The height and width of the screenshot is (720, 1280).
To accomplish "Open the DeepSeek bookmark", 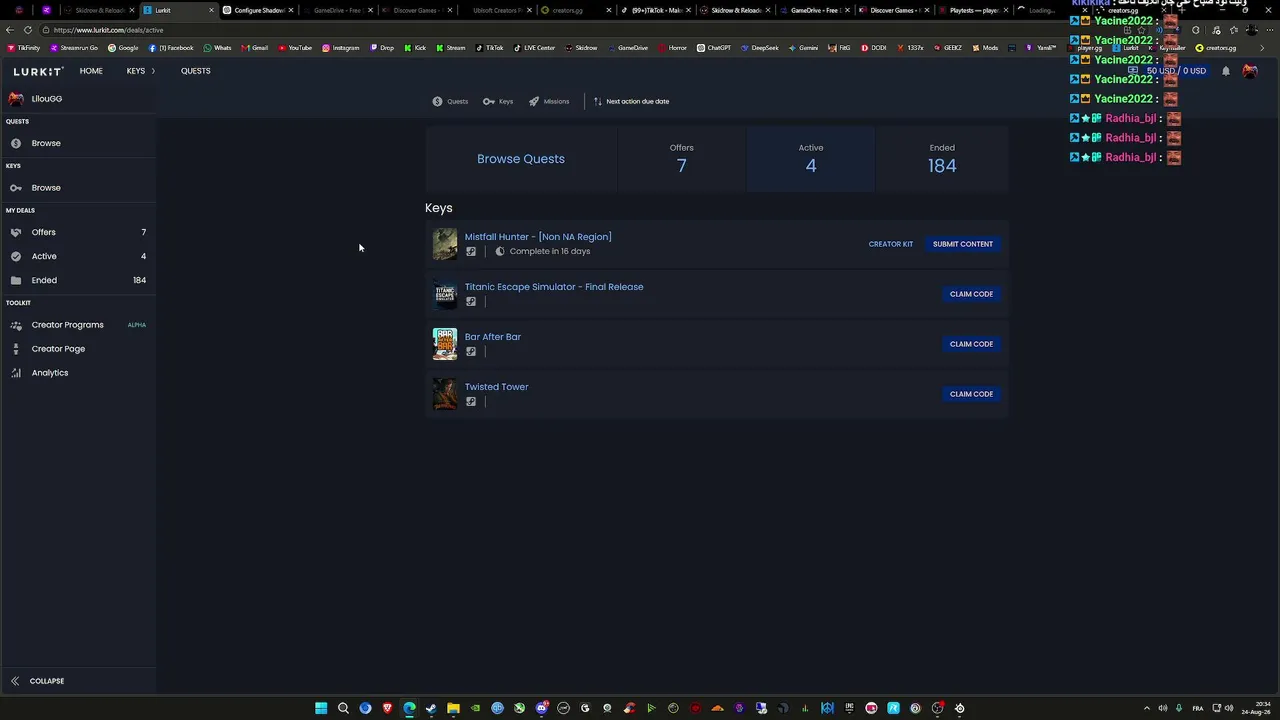I will pos(760,48).
